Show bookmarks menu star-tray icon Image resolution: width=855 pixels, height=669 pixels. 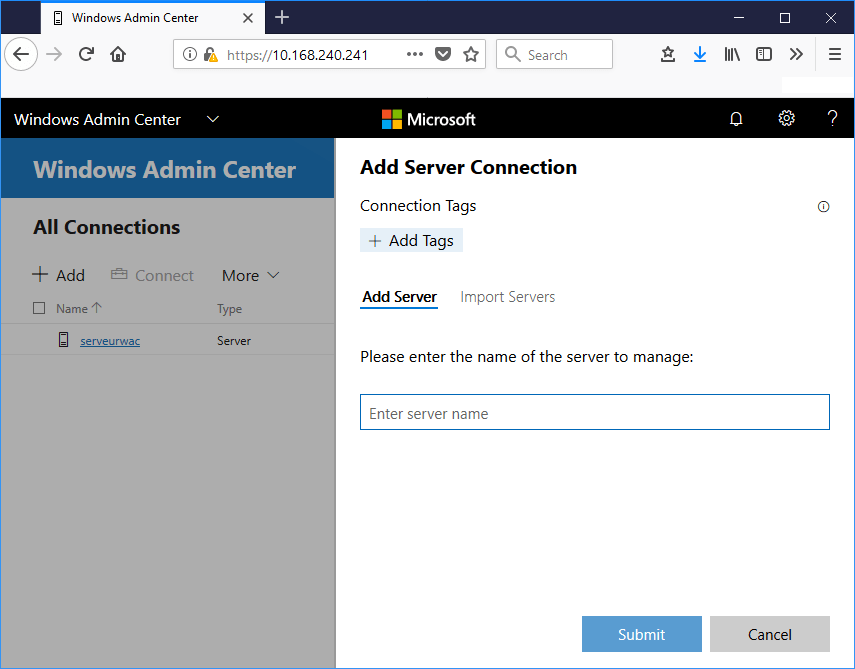click(668, 54)
